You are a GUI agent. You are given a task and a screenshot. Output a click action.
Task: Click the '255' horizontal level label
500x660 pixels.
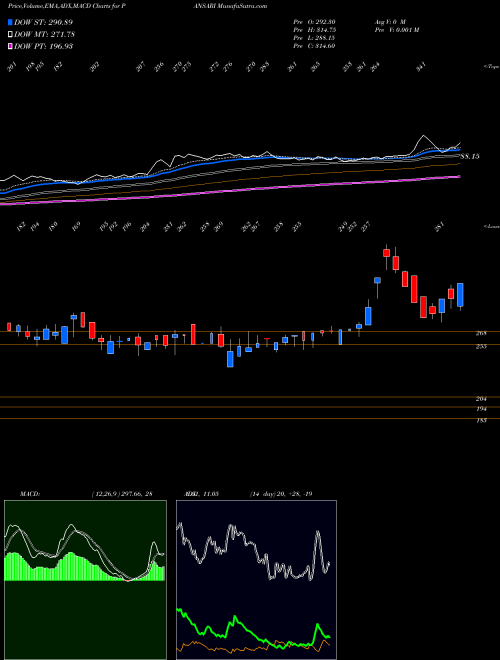point(481,346)
